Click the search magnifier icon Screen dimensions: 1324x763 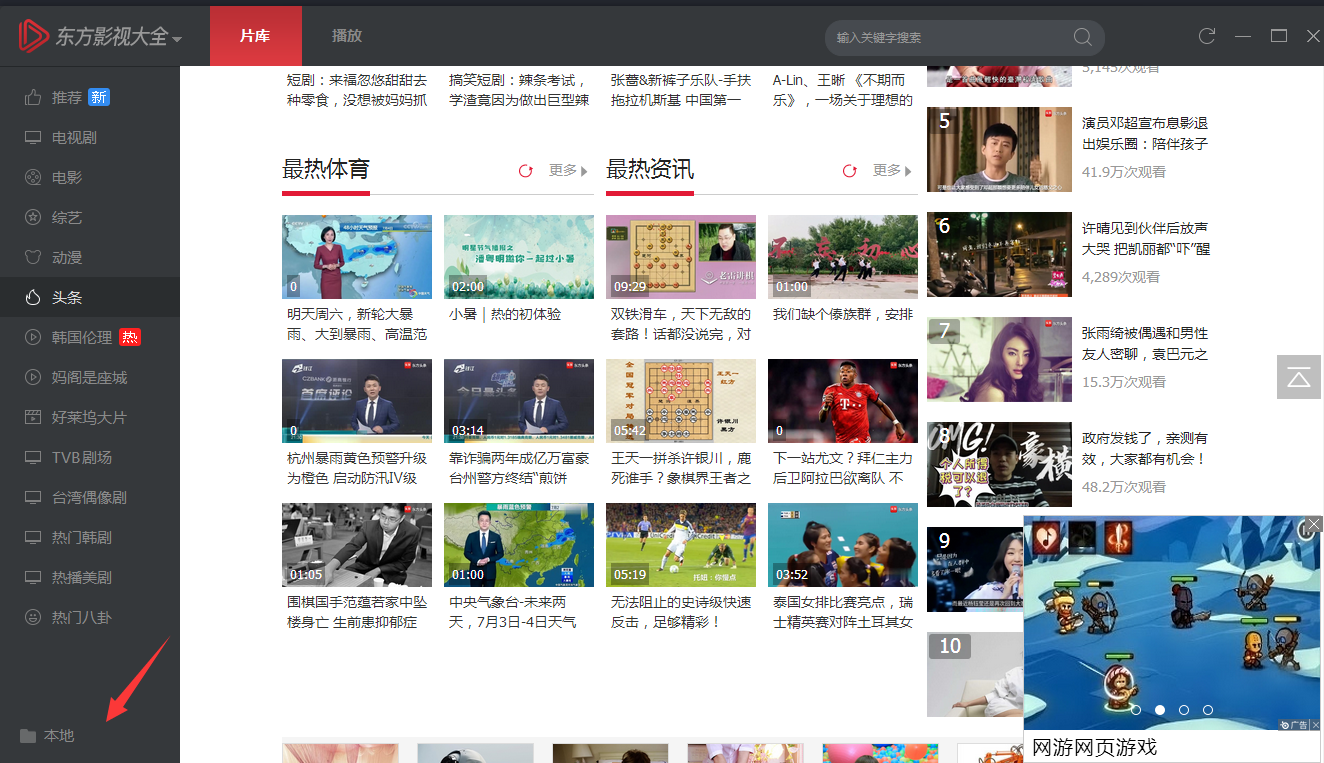point(1082,37)
